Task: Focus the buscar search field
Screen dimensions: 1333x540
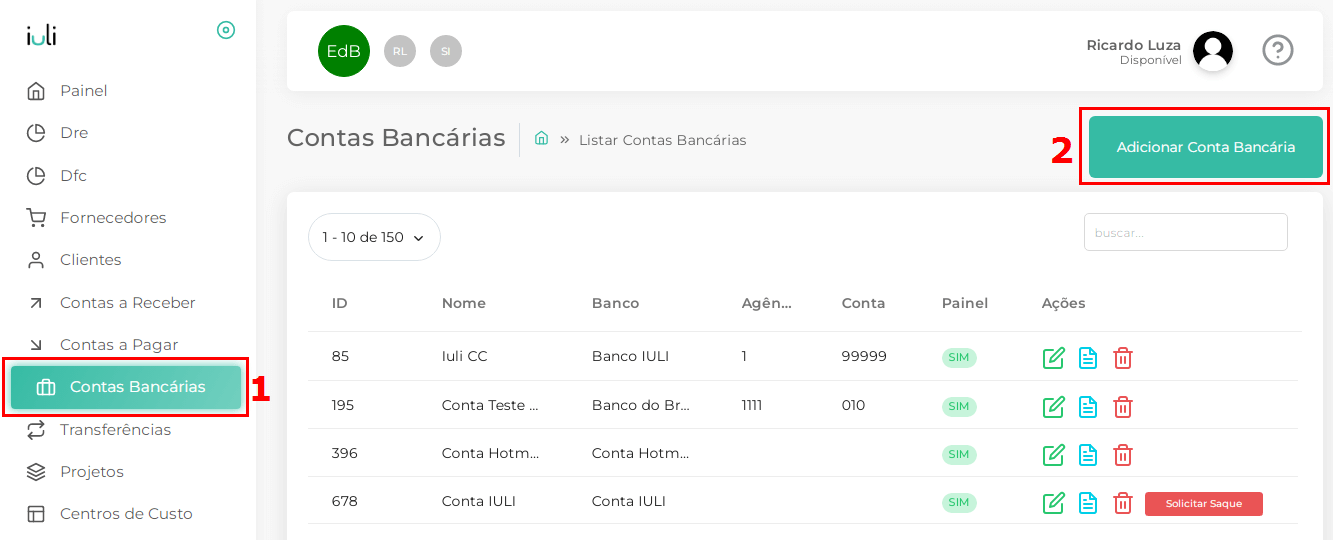Action: coord(1185,232)
